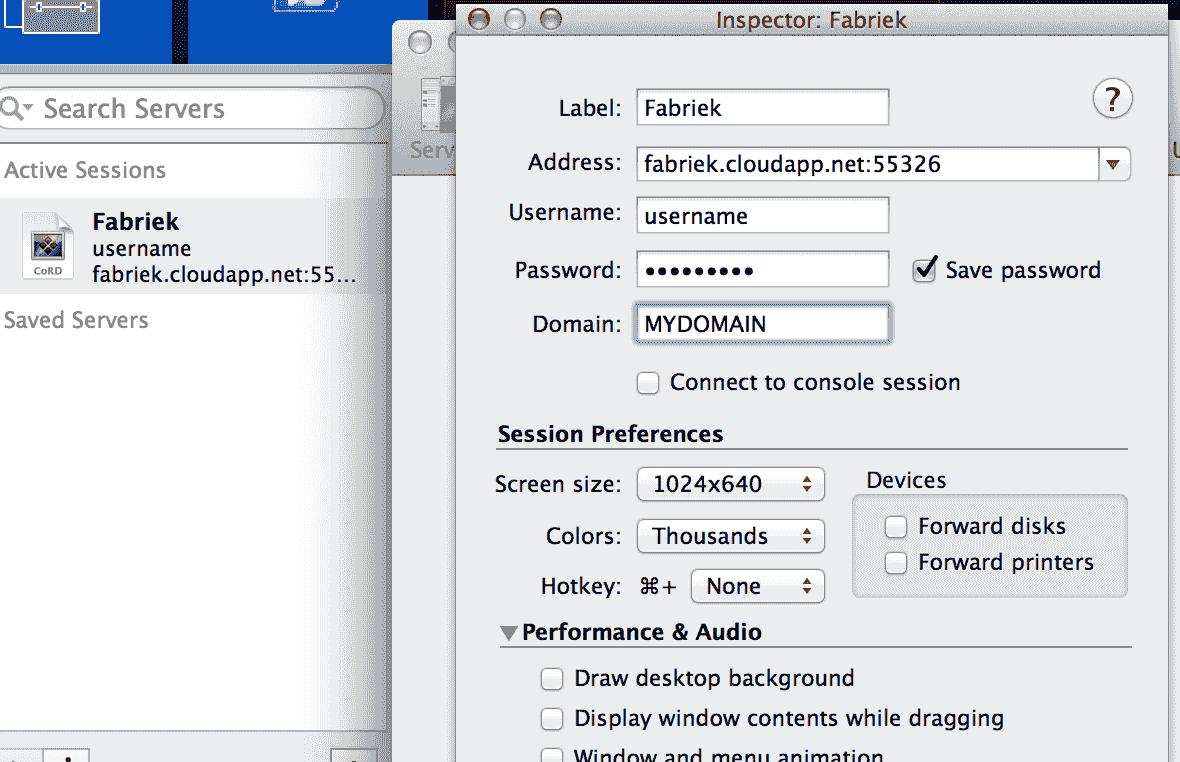
Task: Enable Connect to console session
Action: [648, 382]
